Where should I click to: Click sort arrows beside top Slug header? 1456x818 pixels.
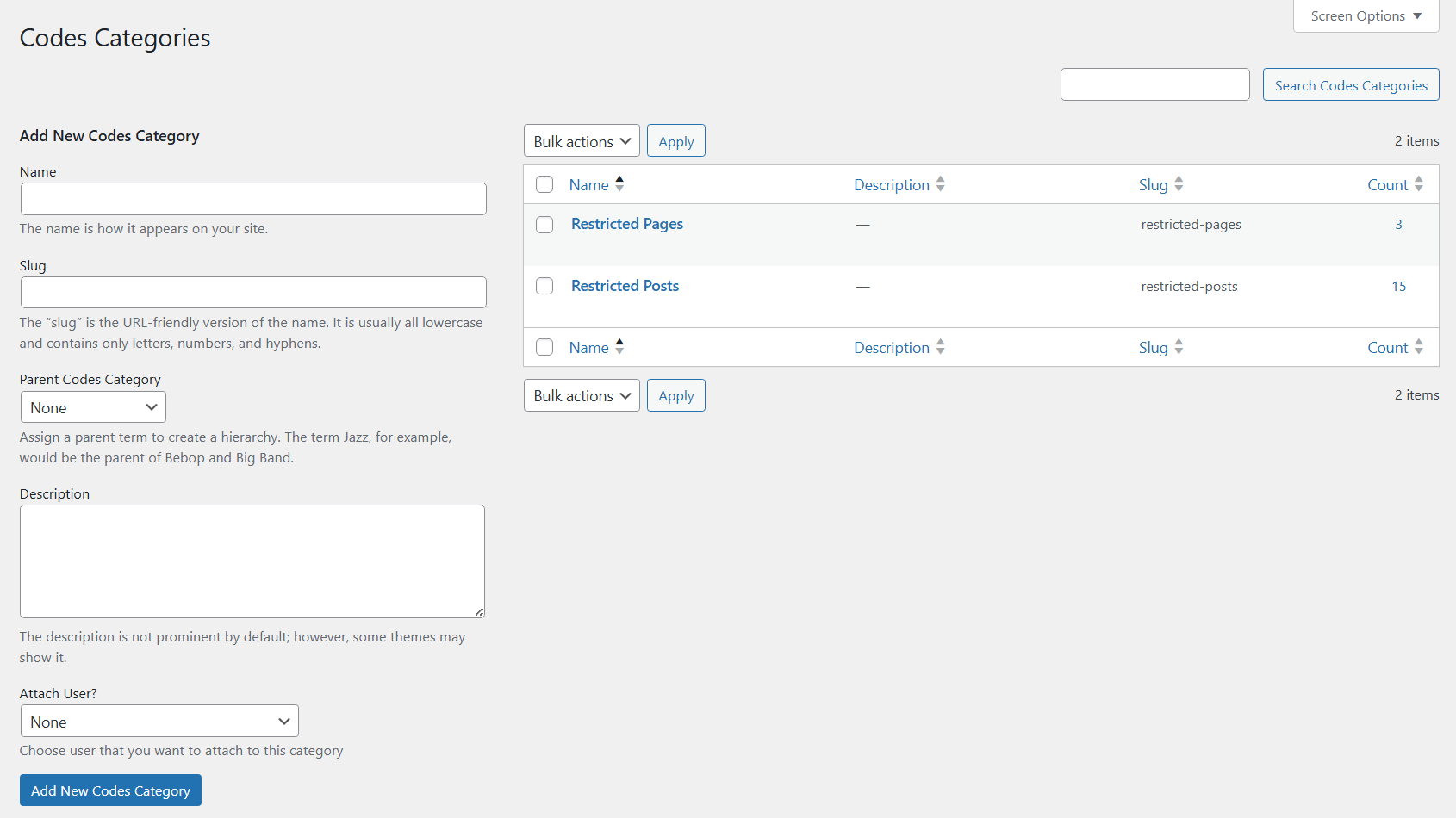pos(1179,184)
